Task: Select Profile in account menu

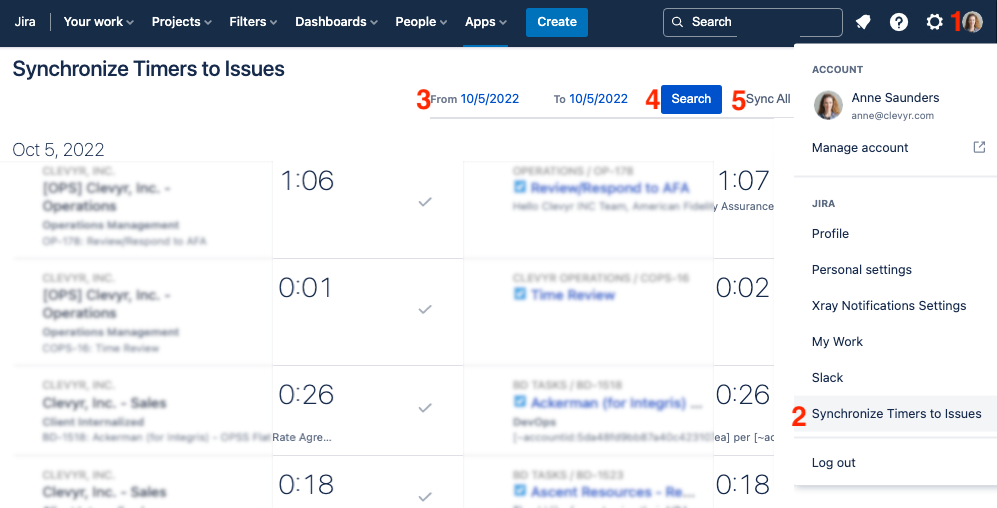Action: tap(830, 233)
